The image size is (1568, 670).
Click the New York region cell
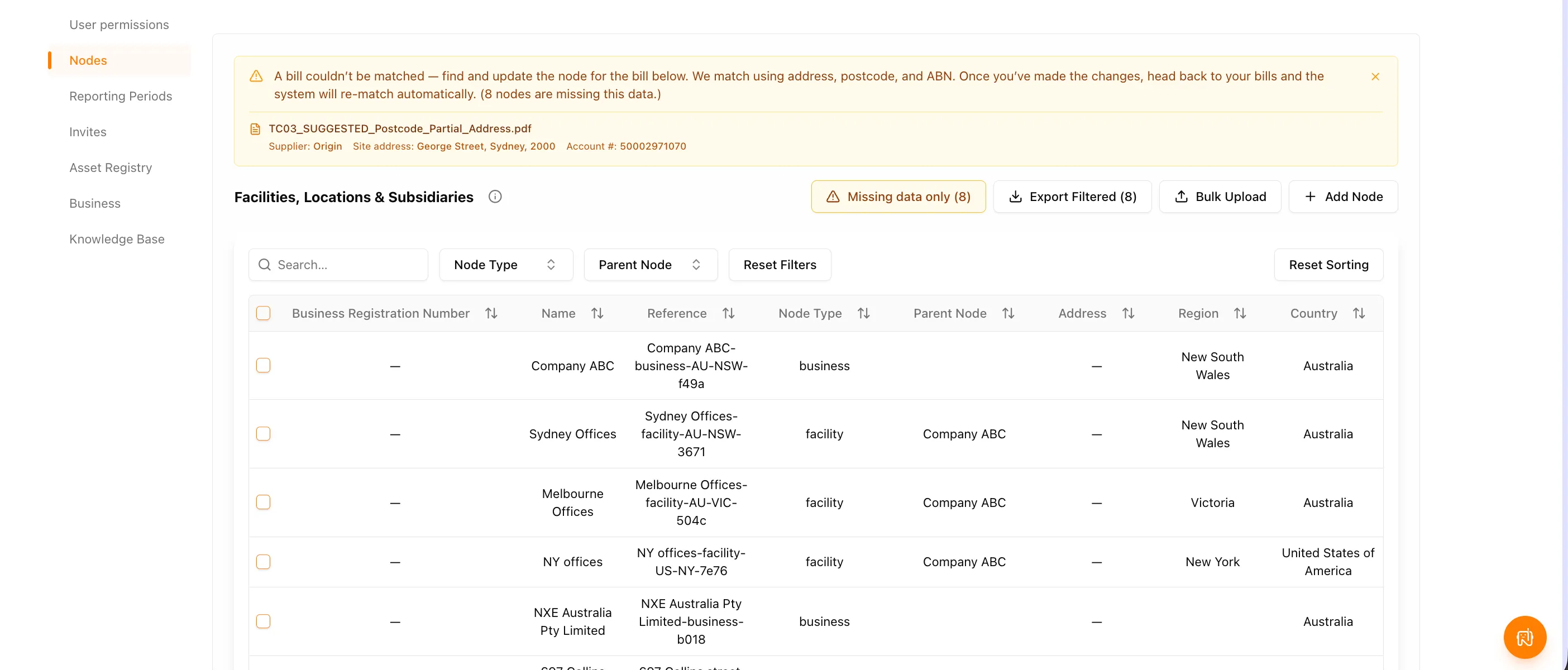click(x=1212, y=562)
